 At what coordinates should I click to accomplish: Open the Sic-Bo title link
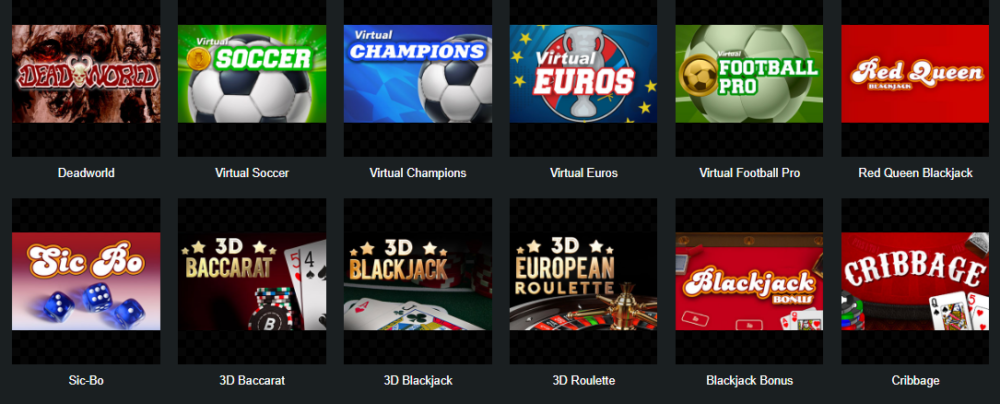point(86,380)
